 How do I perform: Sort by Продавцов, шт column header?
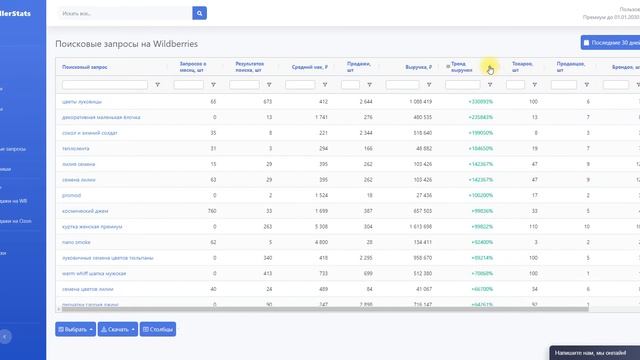point(571,67)
